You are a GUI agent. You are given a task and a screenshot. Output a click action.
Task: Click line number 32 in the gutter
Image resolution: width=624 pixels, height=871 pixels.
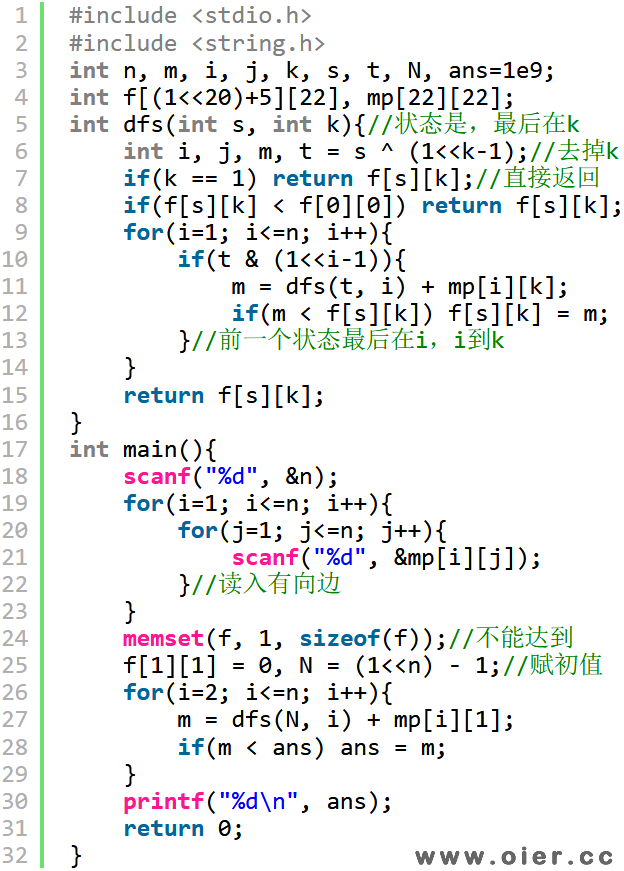click(14, 856)
